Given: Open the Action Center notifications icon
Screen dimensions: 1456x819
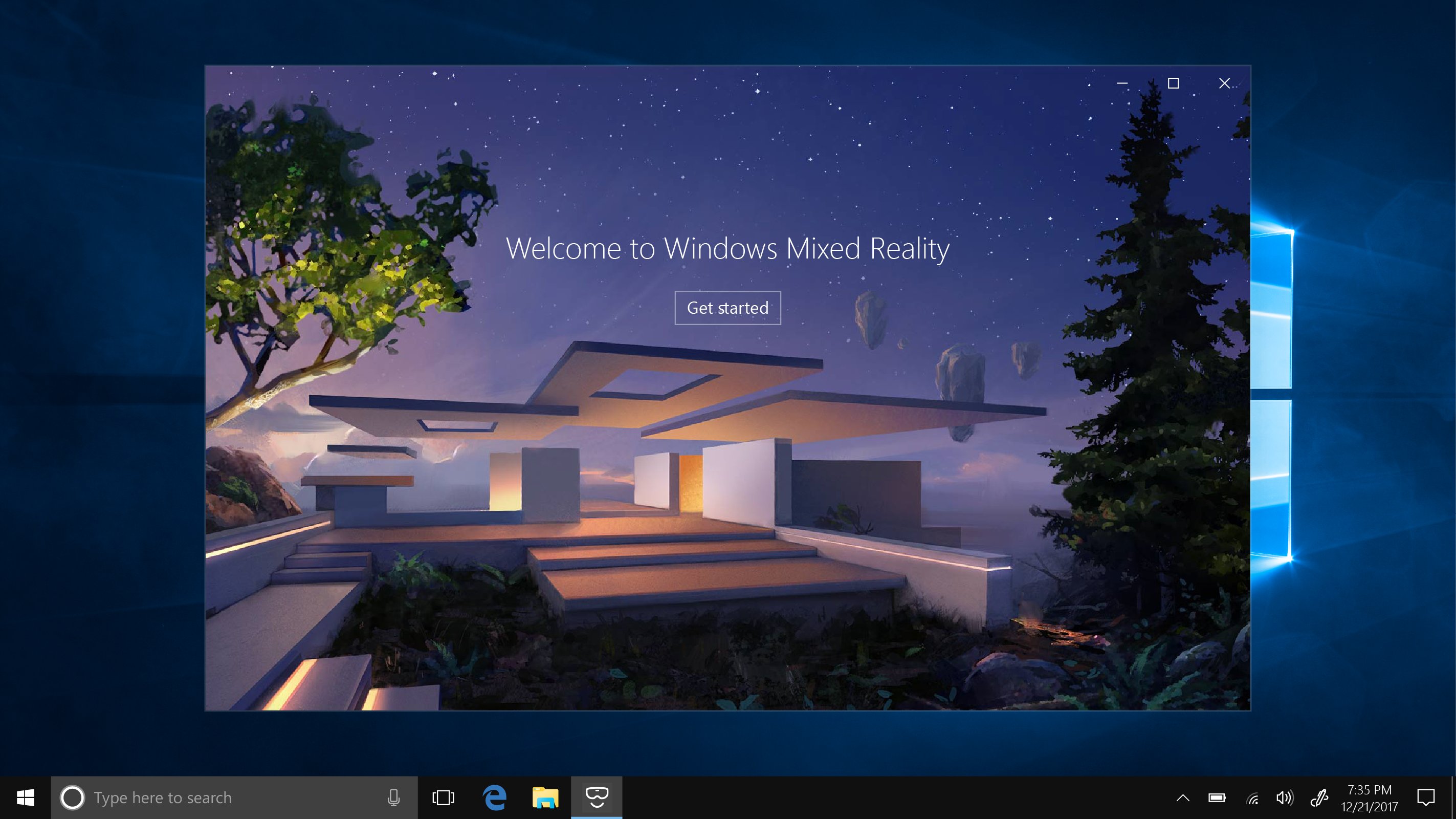Looking at the screenshot, I should coord(1426,798).
